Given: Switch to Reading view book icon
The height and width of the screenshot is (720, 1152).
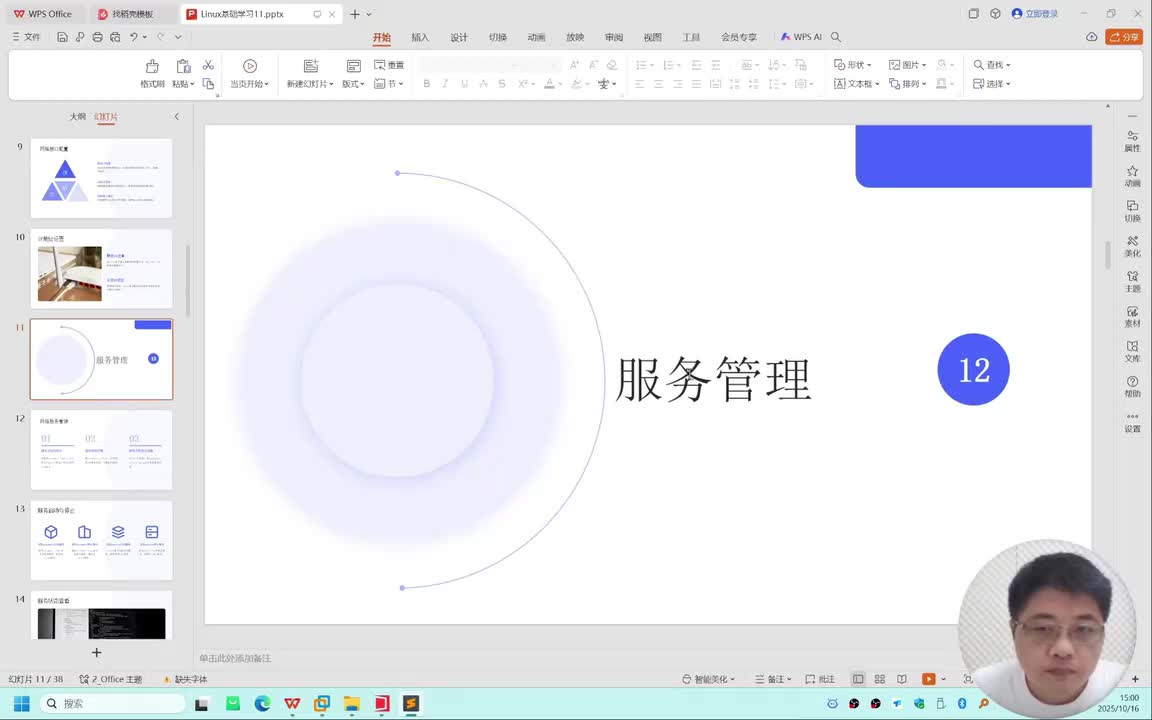Looking at the screenshot, I should coord(901,679).
